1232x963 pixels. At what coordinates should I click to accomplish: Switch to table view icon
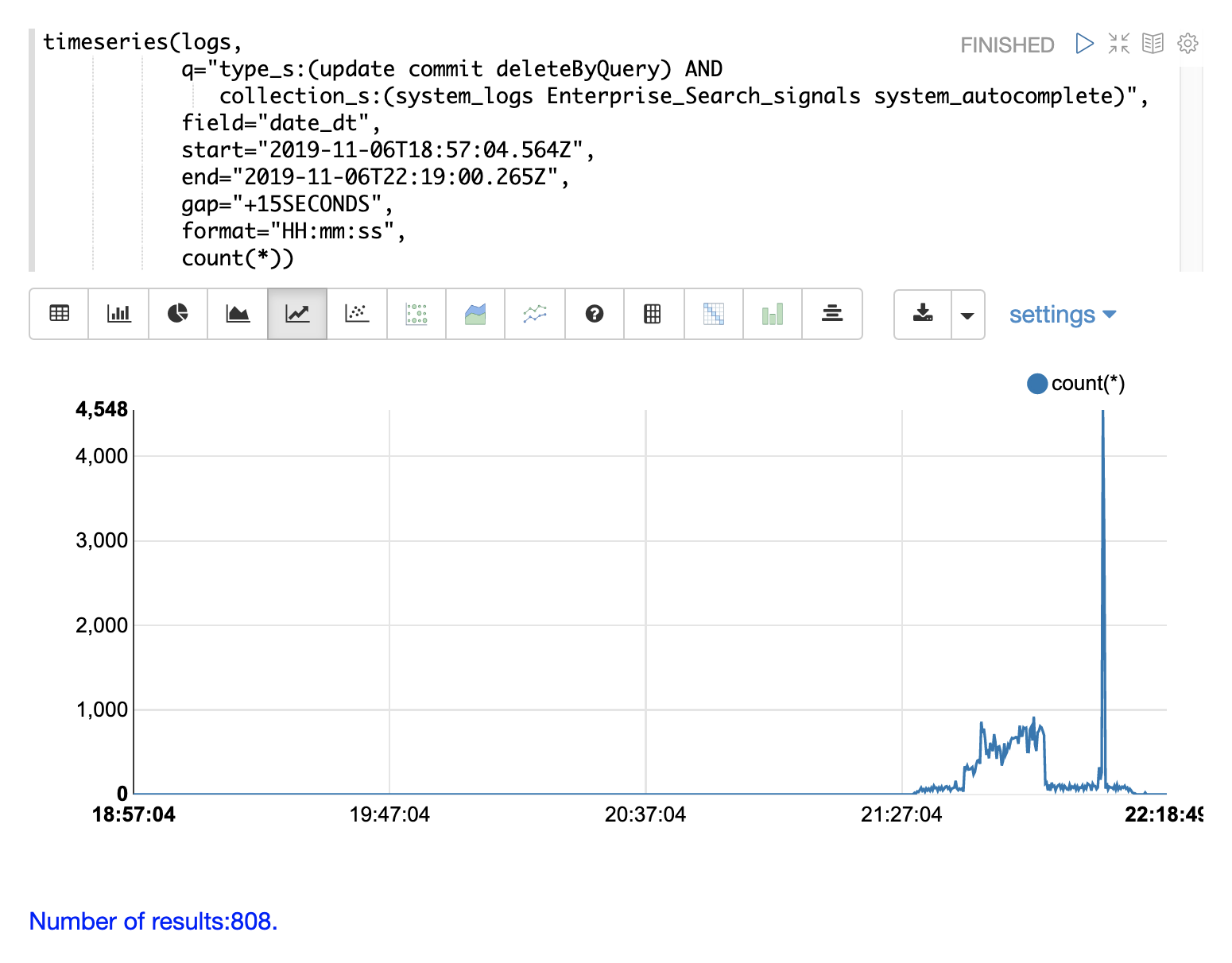[x=59, y=314]
